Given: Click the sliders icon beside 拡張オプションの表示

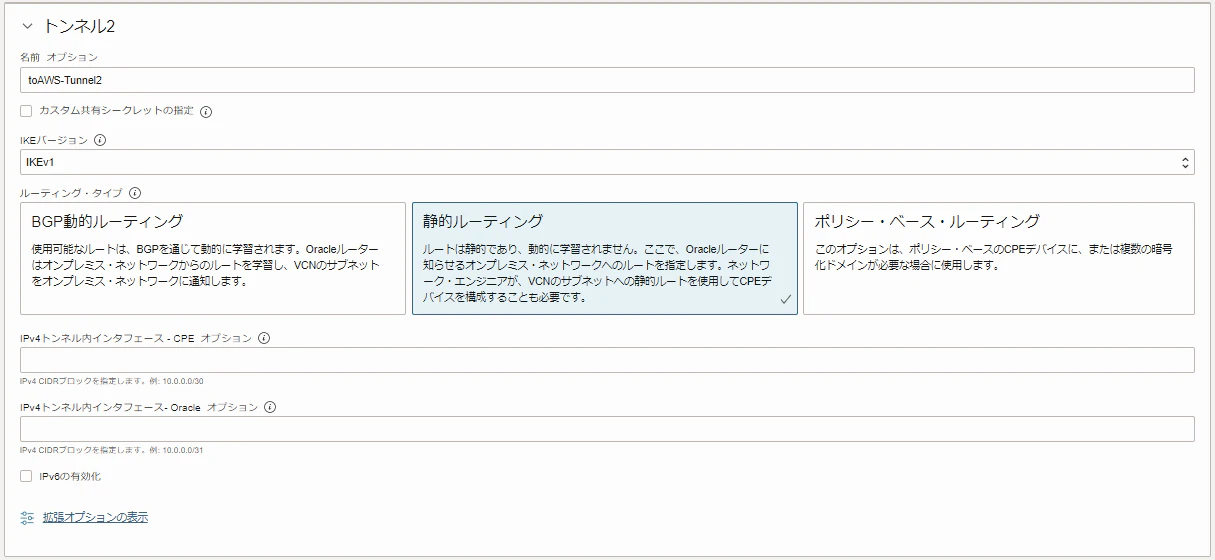Looking at the screenshot, I should point(27,517).
